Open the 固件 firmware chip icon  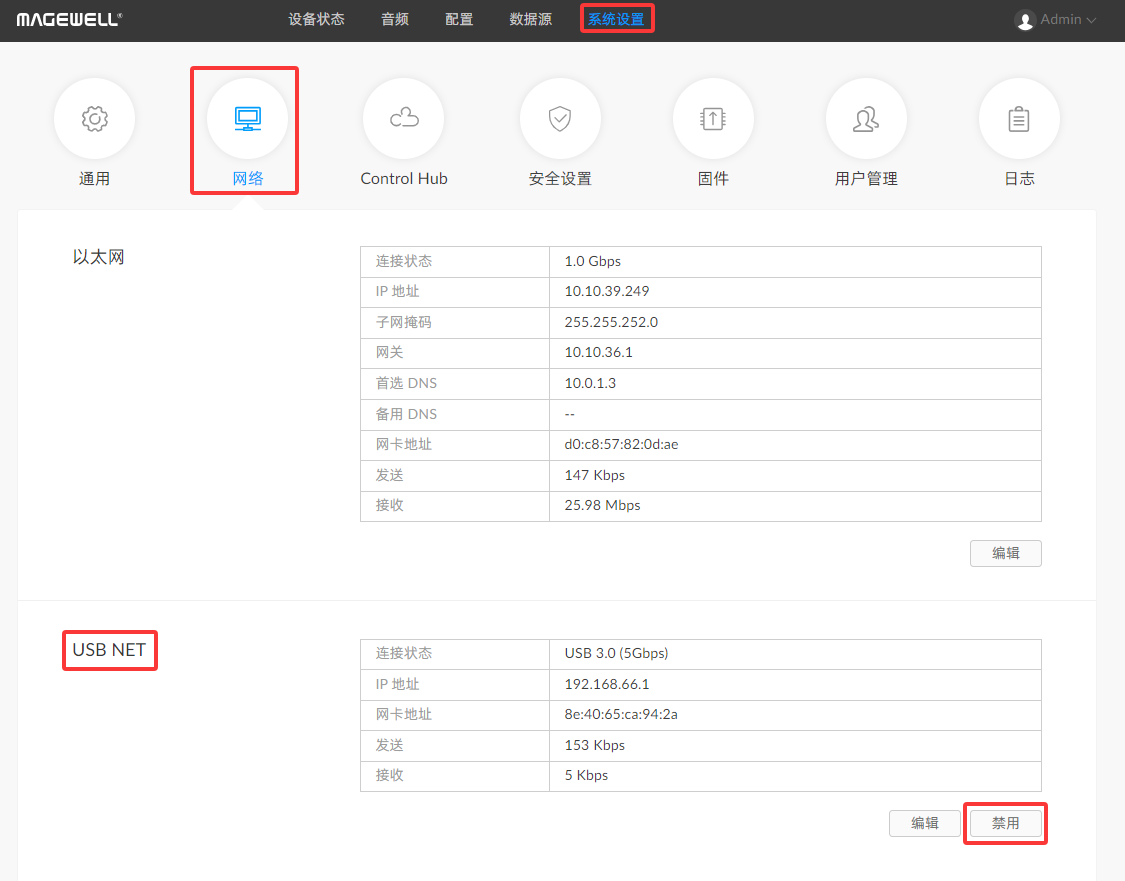click(x=713, y=119)
